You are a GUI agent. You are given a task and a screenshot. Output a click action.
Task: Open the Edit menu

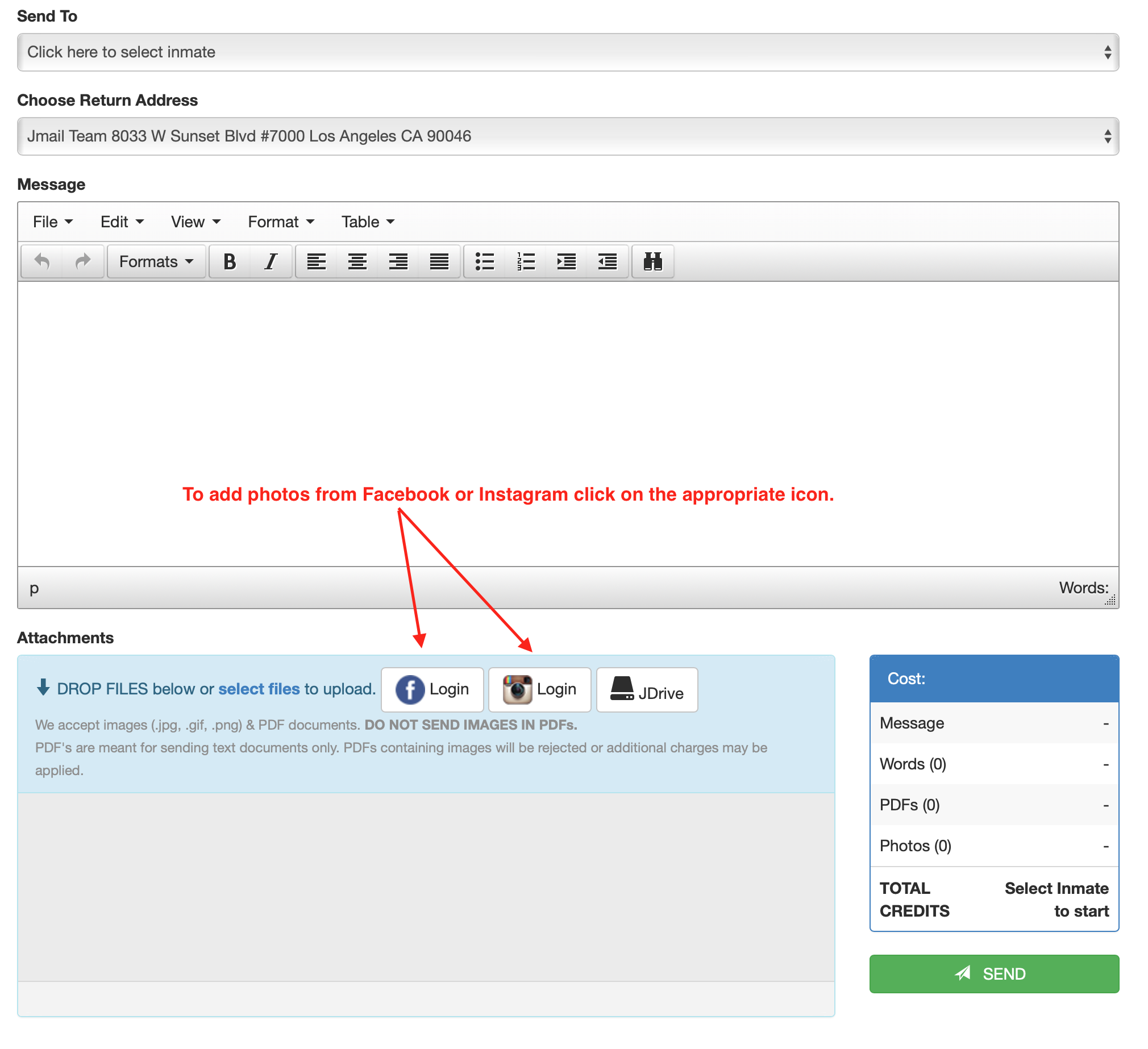pos(122,222)
